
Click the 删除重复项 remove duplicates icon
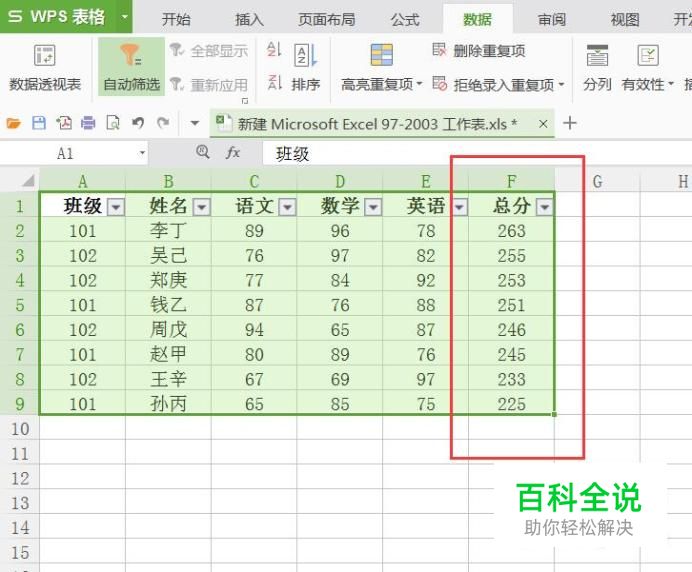click(x=440, y=49)
